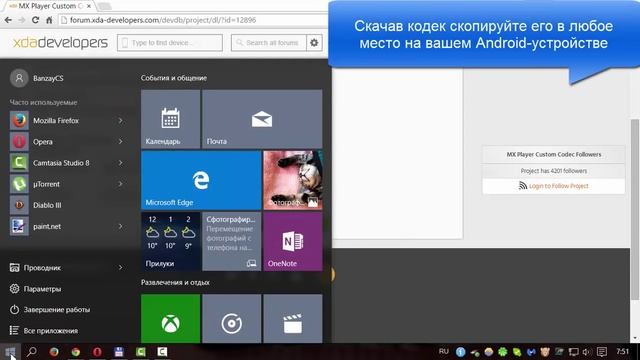
Task: Open the green Xbox tile
Action: [x=171, y=319]
